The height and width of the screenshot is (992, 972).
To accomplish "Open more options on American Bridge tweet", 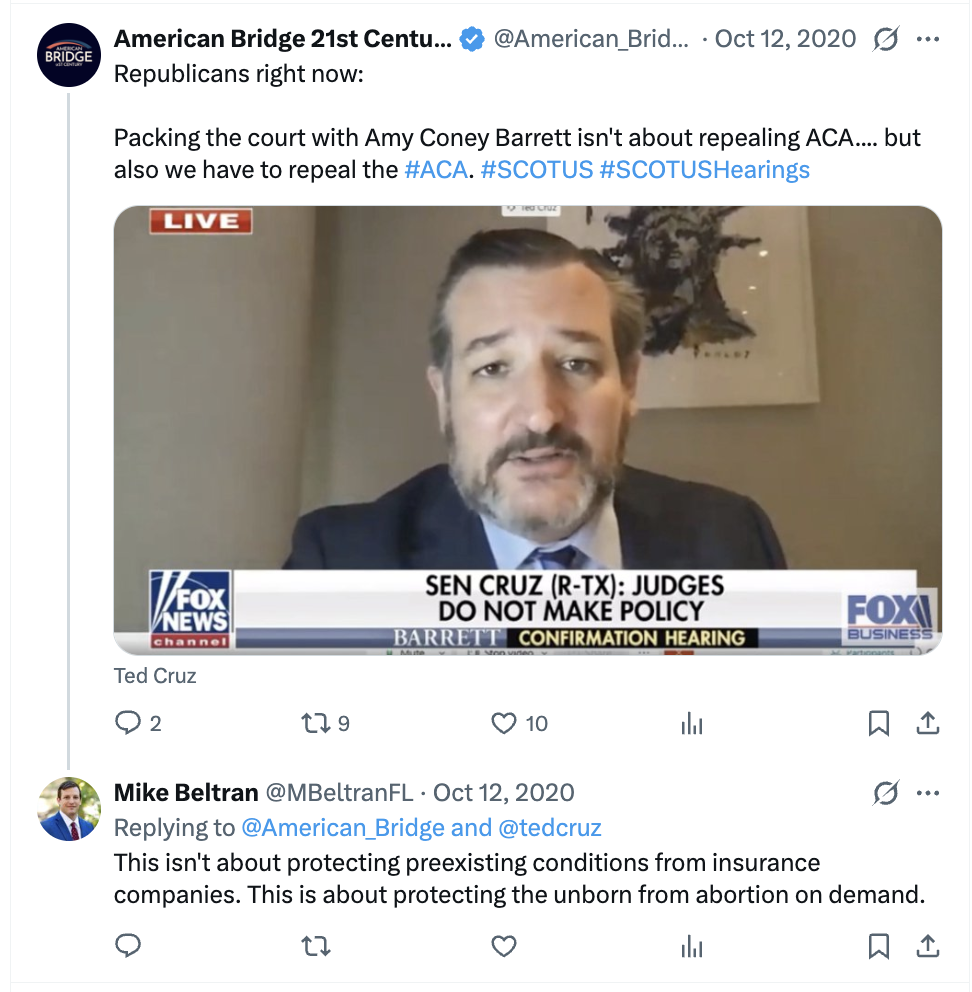I will click(927, 39).
